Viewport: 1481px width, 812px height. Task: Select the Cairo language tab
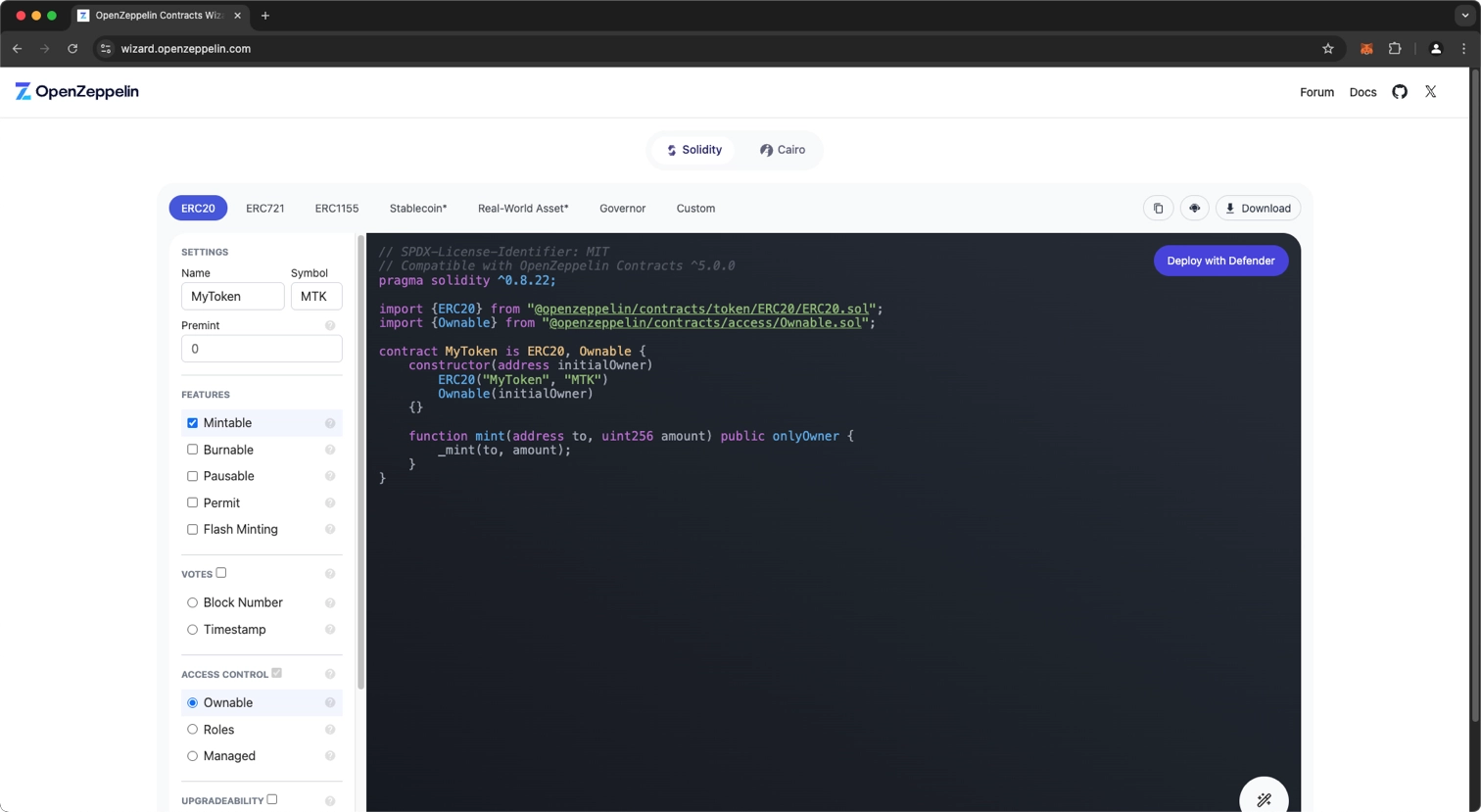coord(782,150)
